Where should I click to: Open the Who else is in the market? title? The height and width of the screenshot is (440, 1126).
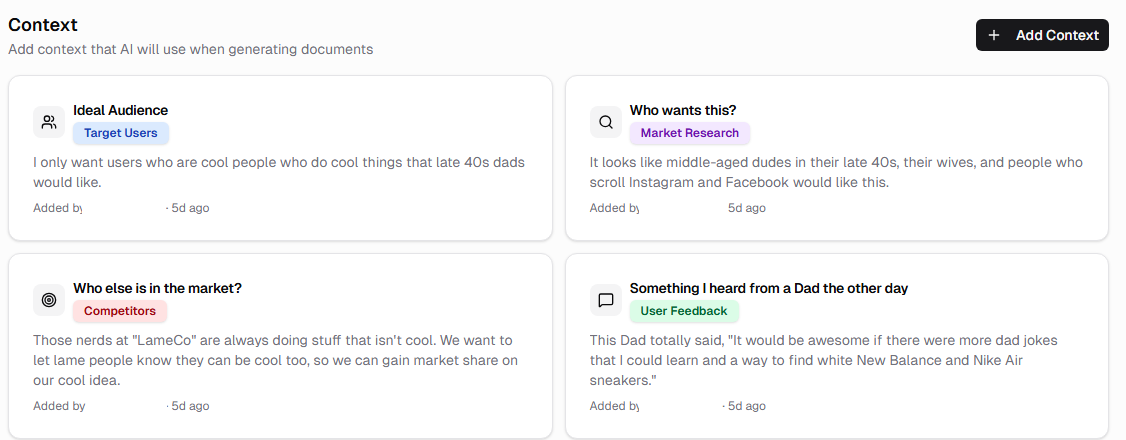[x=157, y=288]
